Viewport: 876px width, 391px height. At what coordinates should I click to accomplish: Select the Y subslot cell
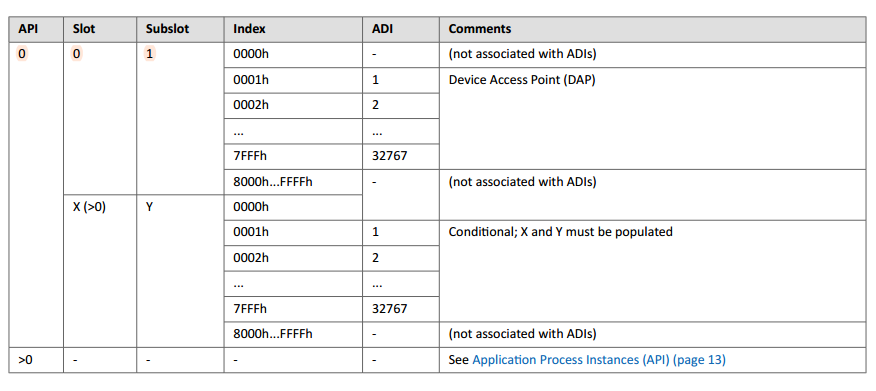(149, 207)
